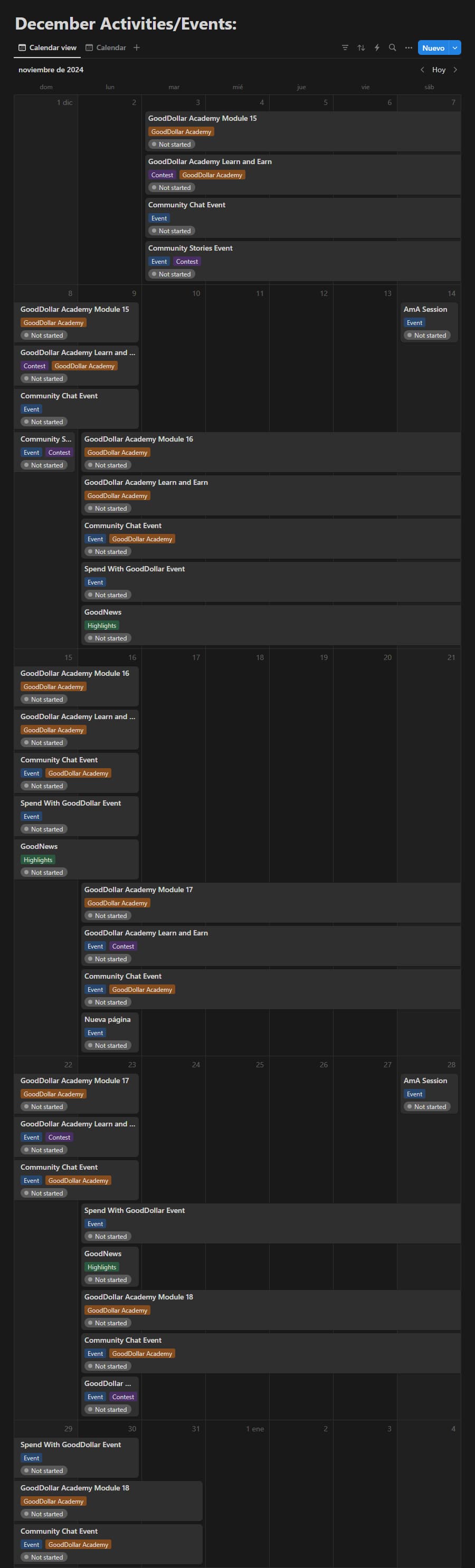Expand the dropdown arrow beside Nuevo

[x=455, y=47]
